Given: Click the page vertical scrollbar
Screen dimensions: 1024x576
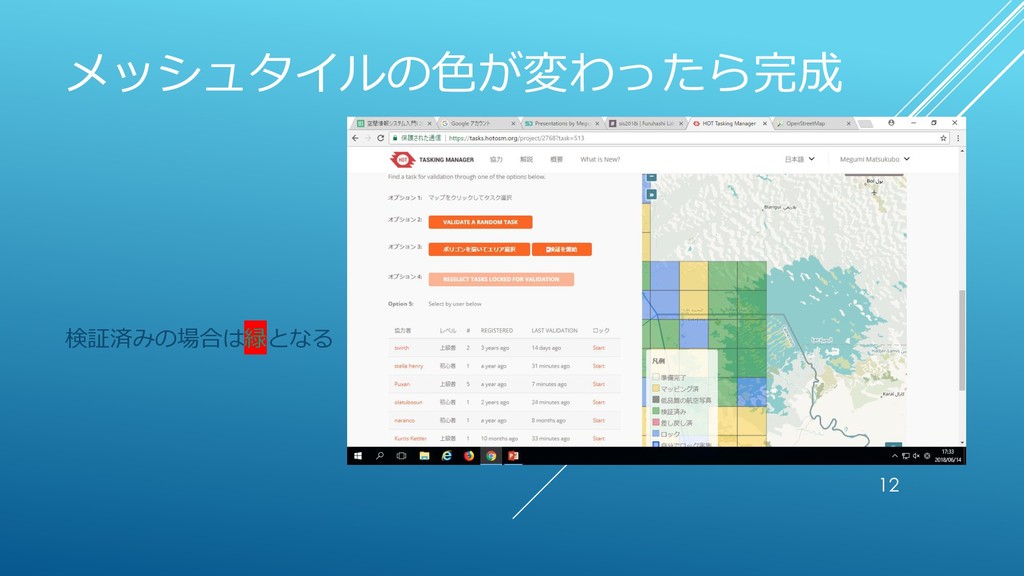Looking at the screenshot, I should point(962,340).
